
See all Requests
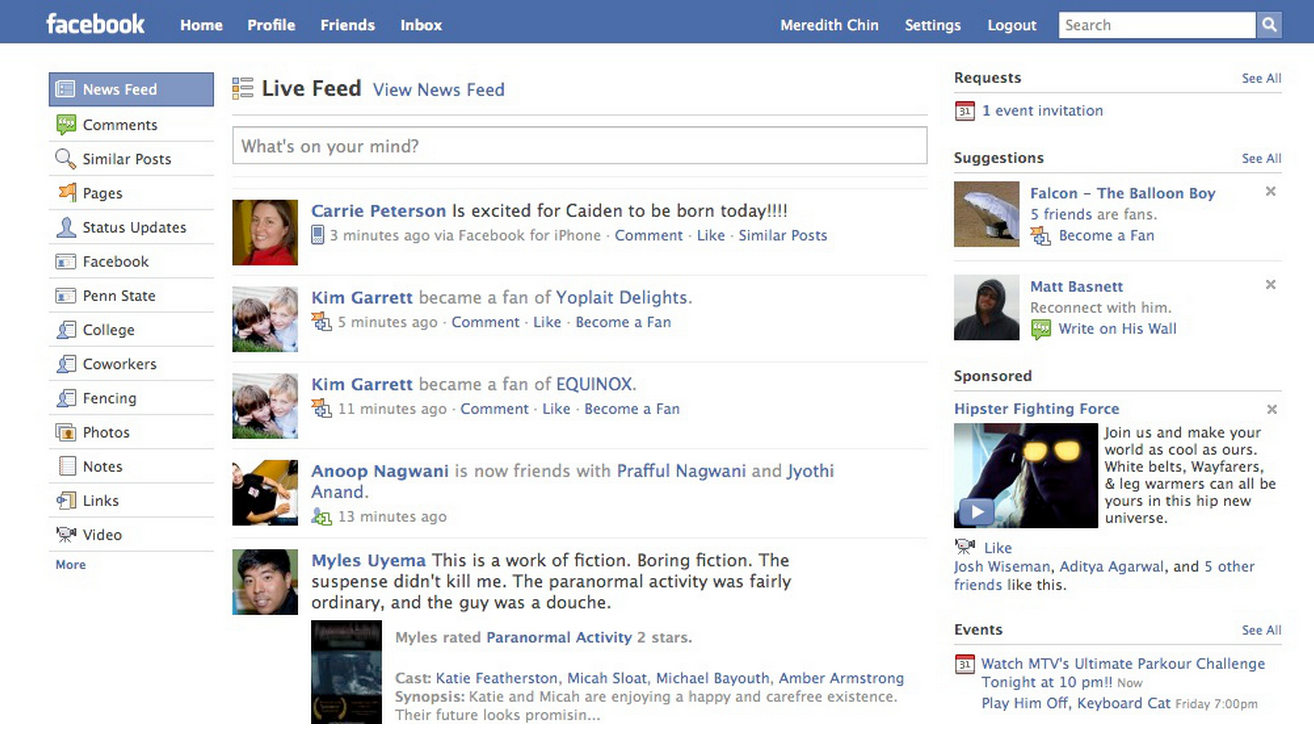(x=1261, y=78)
